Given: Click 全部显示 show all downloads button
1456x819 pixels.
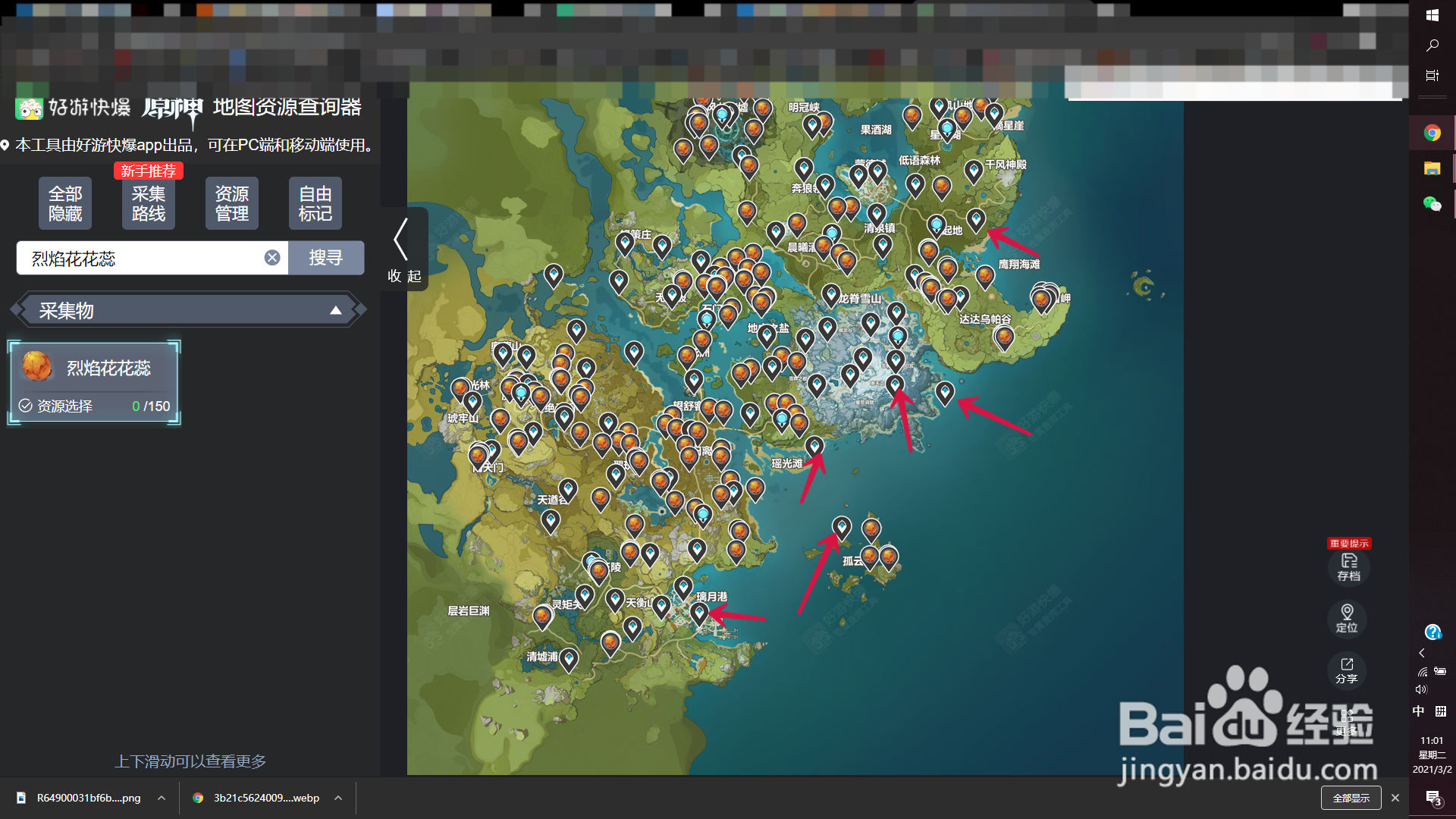Looking at the screenshot, I should click(x=1351, y=798).
